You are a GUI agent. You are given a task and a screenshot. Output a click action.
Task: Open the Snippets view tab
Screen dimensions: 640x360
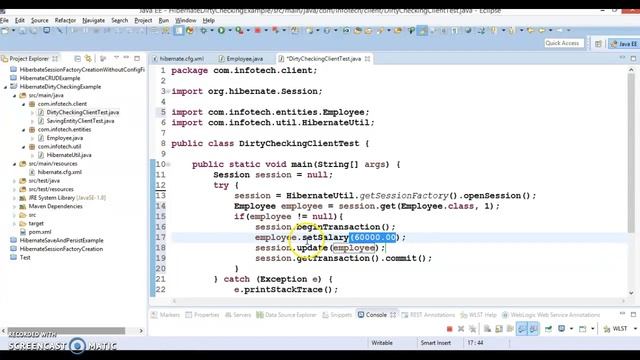(337, 315)
